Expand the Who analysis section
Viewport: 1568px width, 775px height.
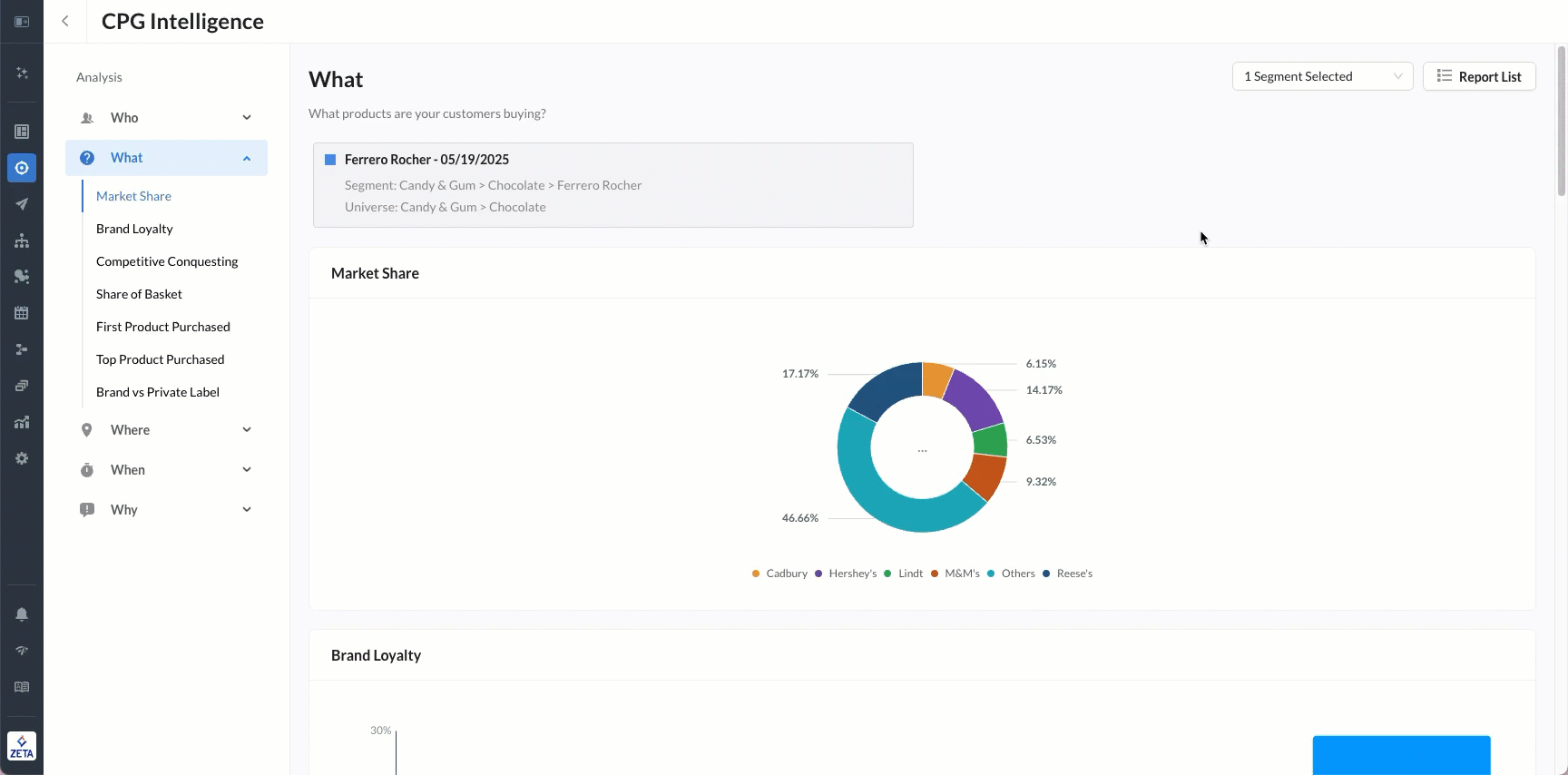pos(166,118)
